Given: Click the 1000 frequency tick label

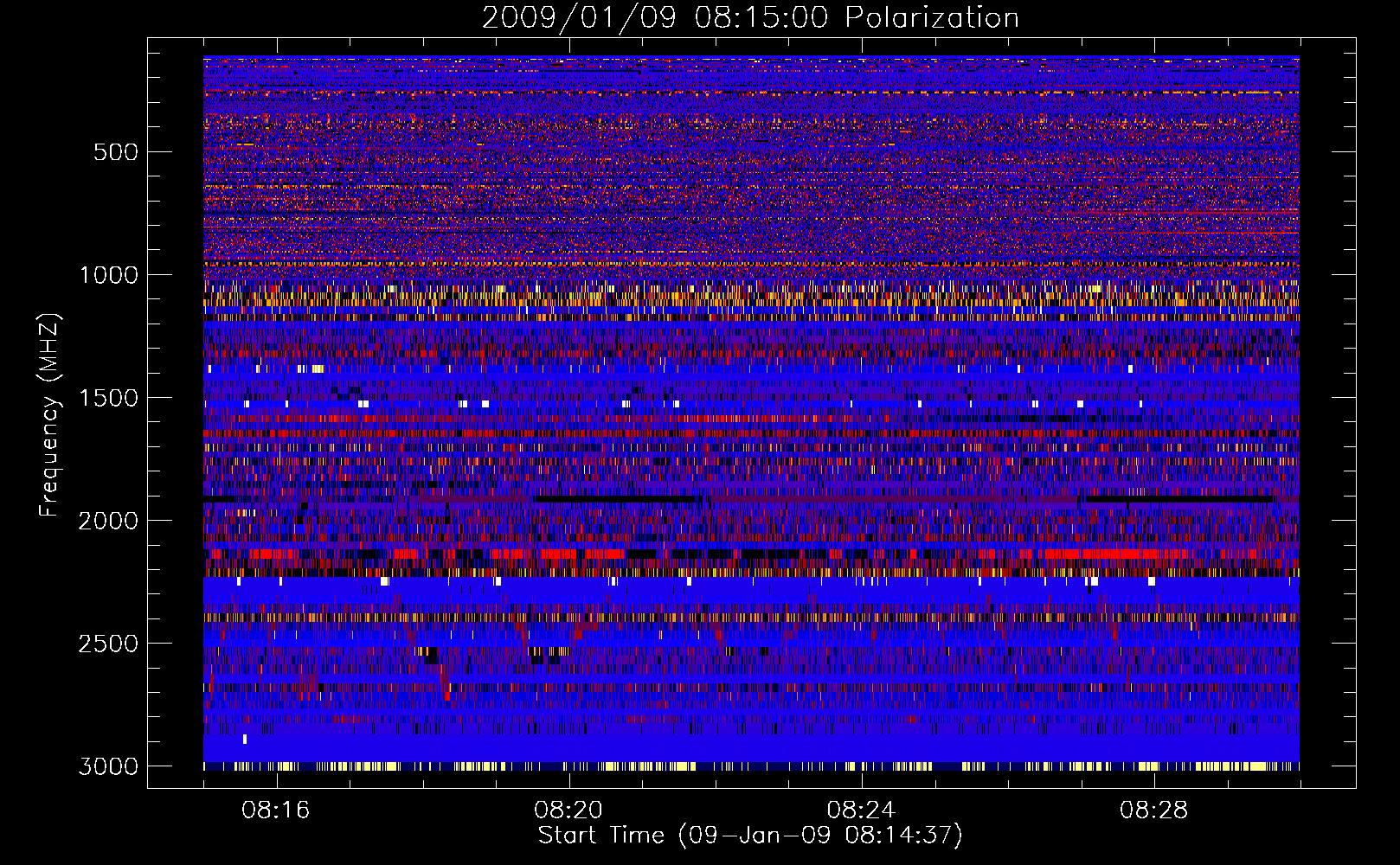Looking at the screenshot, I should pos(108,275).
